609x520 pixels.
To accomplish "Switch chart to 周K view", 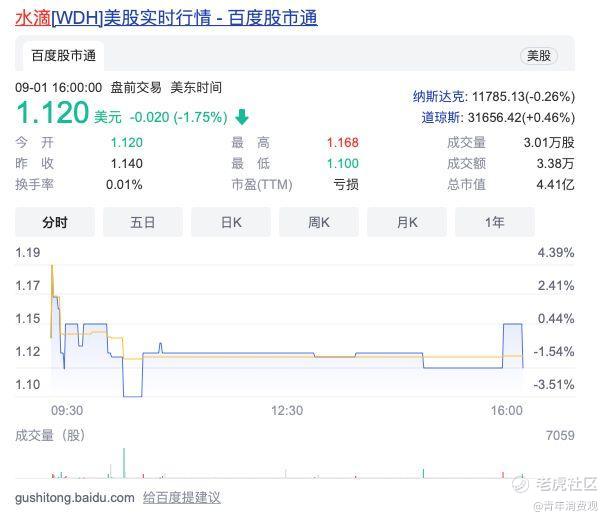I will tap(318, 222).
